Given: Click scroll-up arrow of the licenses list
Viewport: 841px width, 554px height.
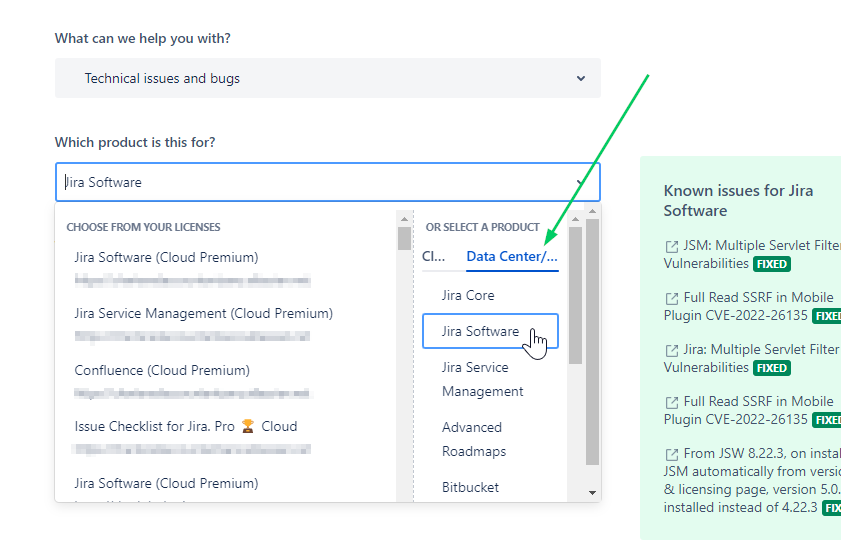Looking at the screenshot, I should (x=404, y=219).
